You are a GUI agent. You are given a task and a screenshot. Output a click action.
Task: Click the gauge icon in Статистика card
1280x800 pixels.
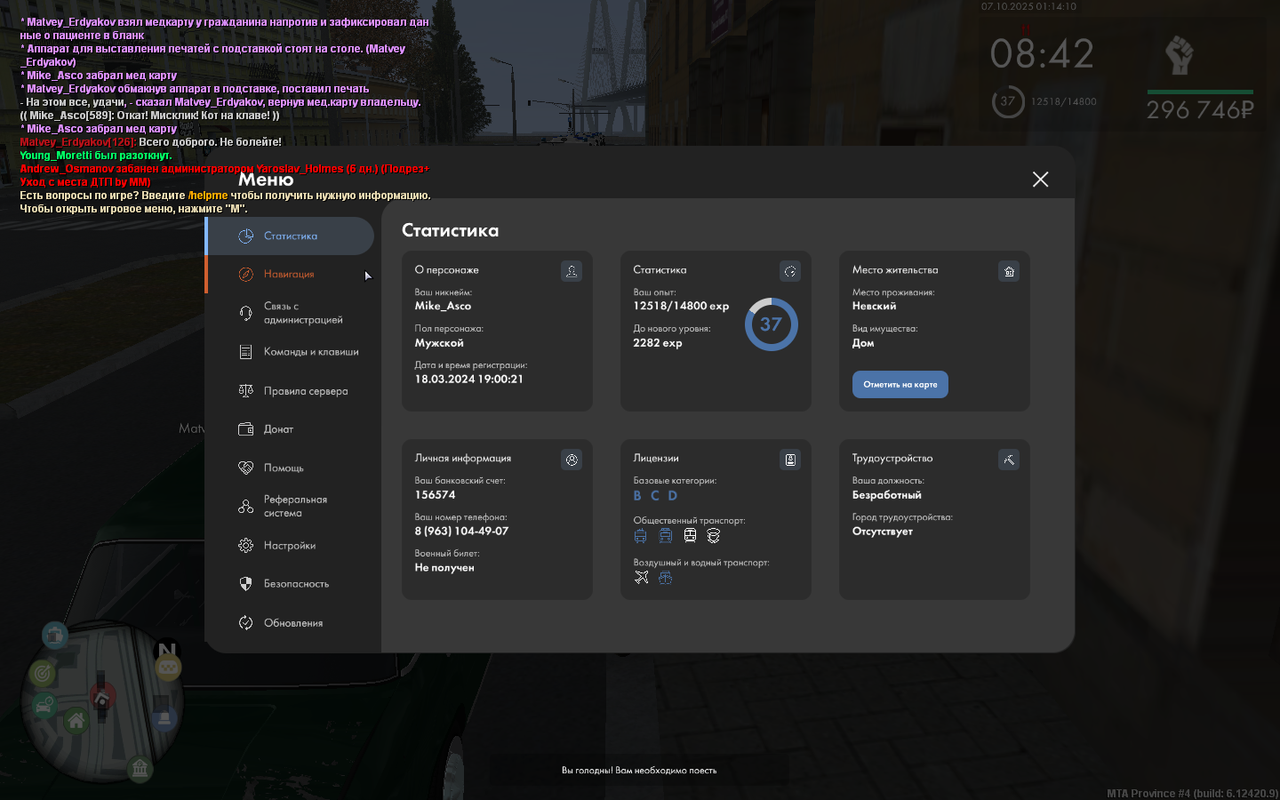tap(790, 271)
